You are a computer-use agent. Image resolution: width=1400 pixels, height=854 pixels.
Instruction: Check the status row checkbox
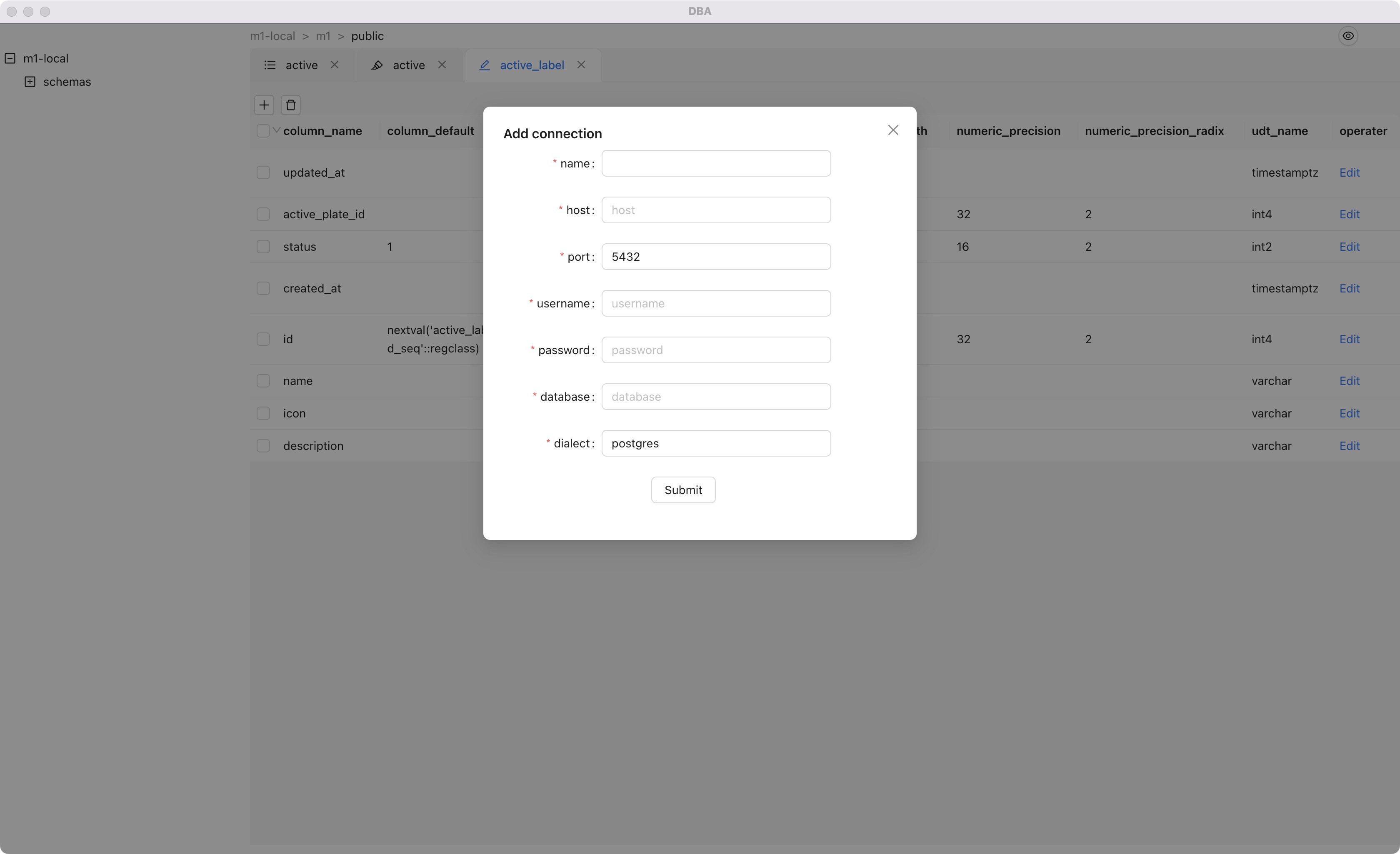[263, 247]
